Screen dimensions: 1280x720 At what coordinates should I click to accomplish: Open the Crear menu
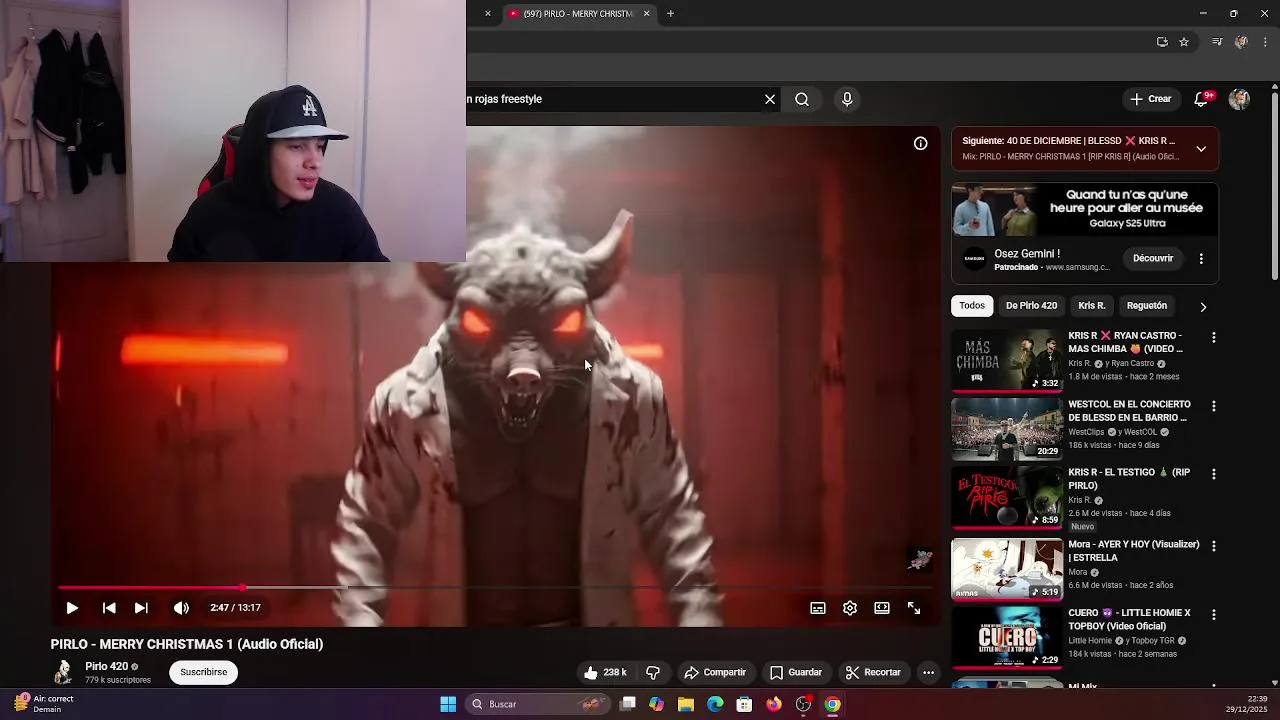1151,99
